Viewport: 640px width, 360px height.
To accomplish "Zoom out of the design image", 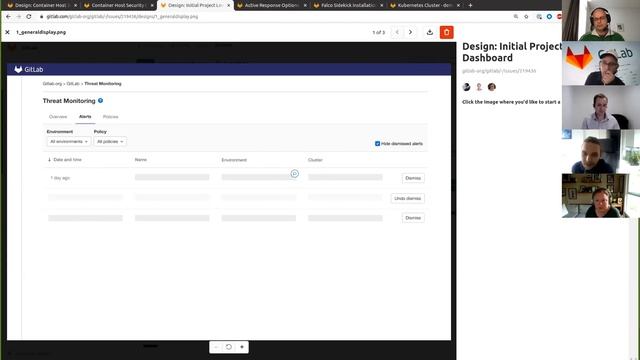I will [x=216, y=347].
